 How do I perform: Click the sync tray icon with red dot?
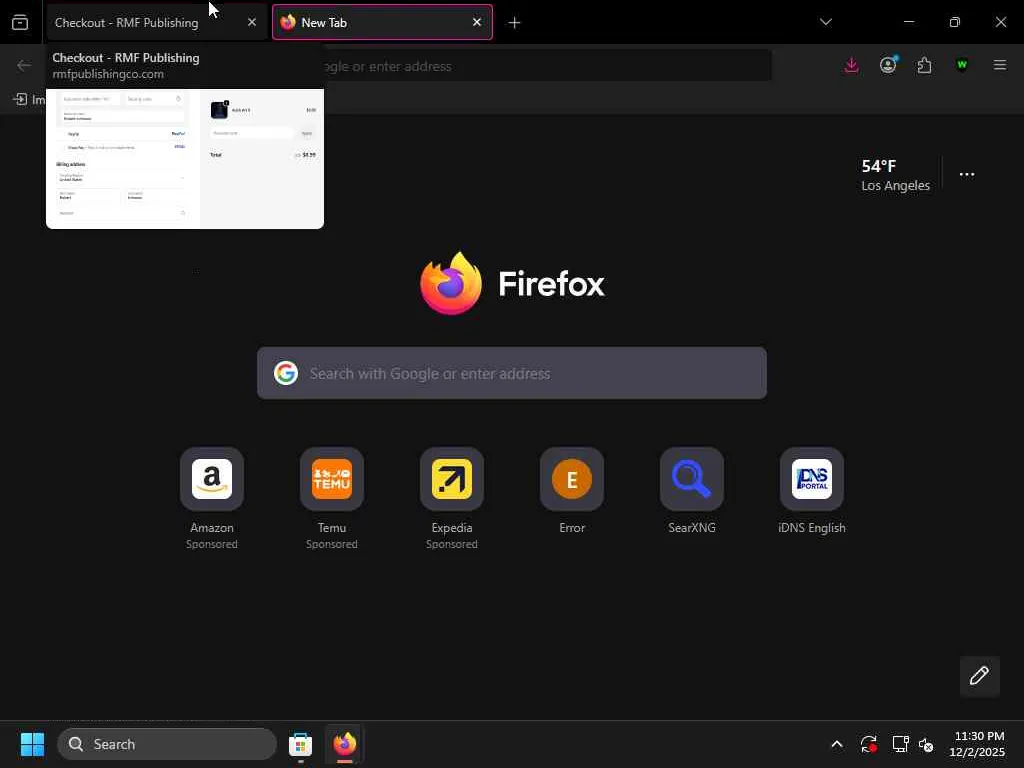click(x=869, y=744)
